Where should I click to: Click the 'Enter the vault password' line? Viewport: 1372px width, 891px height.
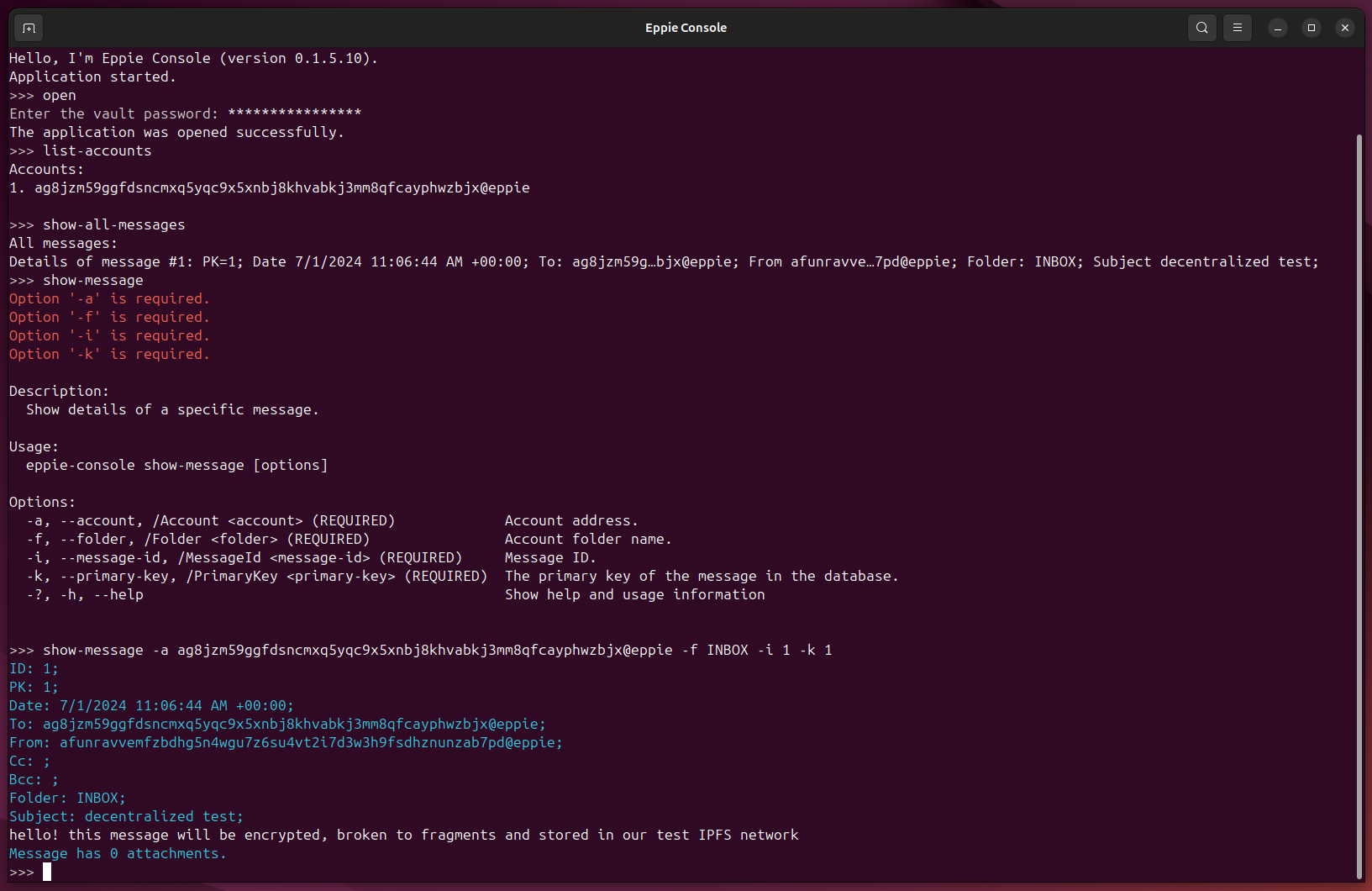pyautogui.click(x=185, y=113)
